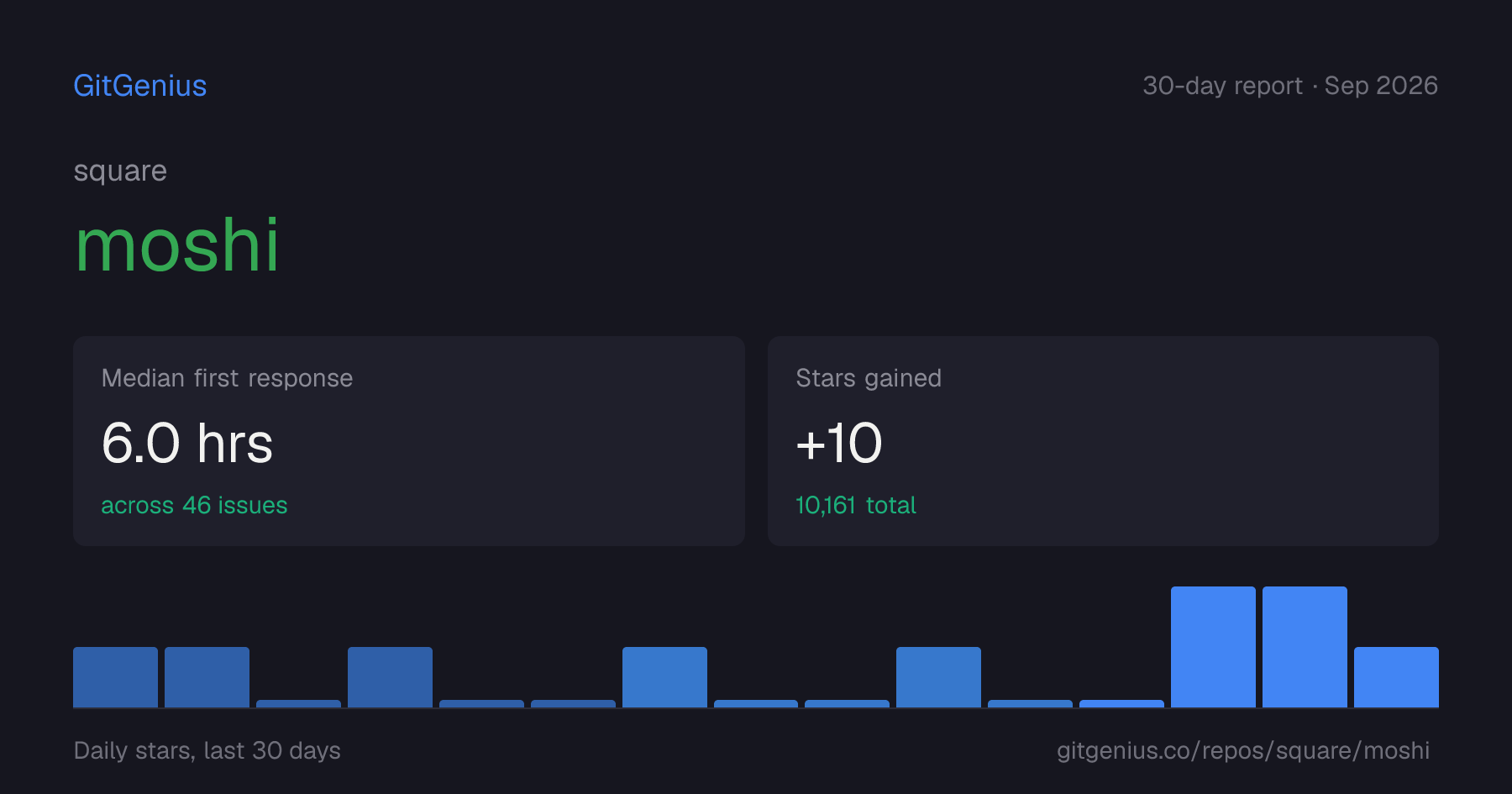1512x794 pixels.
Task: Select the fourth chart bar
Action: tap(390, 677)
